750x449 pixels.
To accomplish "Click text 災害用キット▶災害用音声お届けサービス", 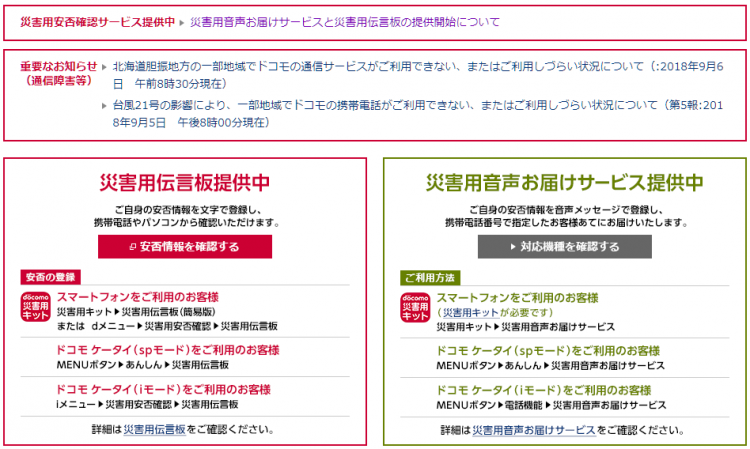I will [526, 328].
